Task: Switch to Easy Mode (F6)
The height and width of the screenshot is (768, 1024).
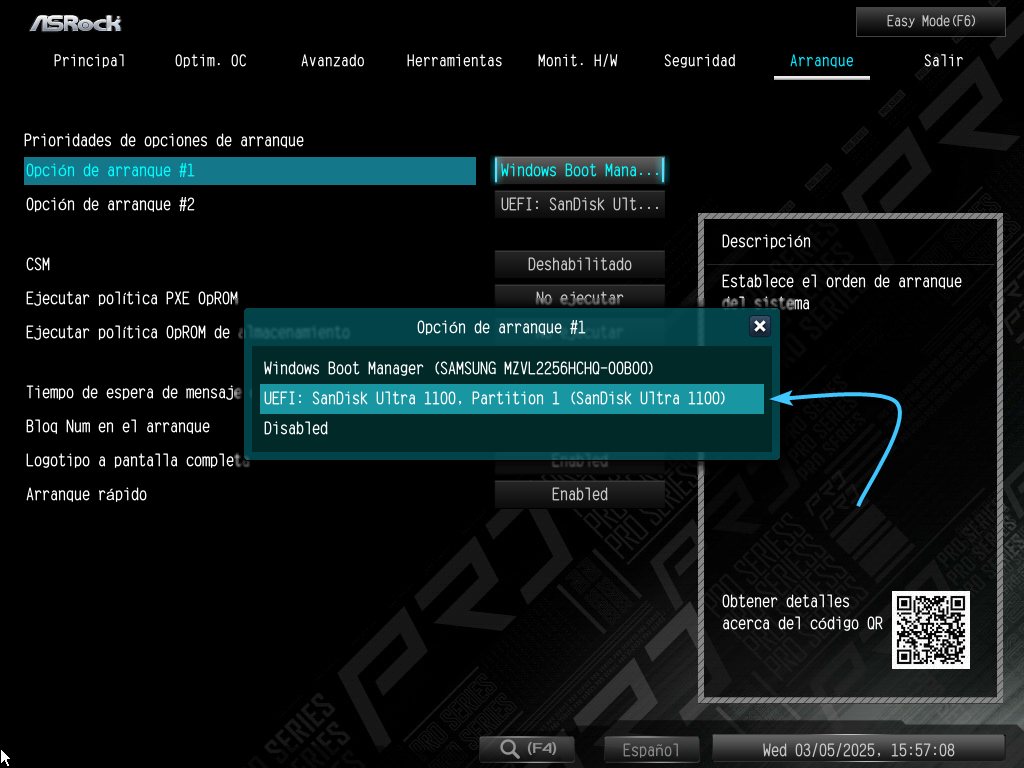Action: coord(931,22)
